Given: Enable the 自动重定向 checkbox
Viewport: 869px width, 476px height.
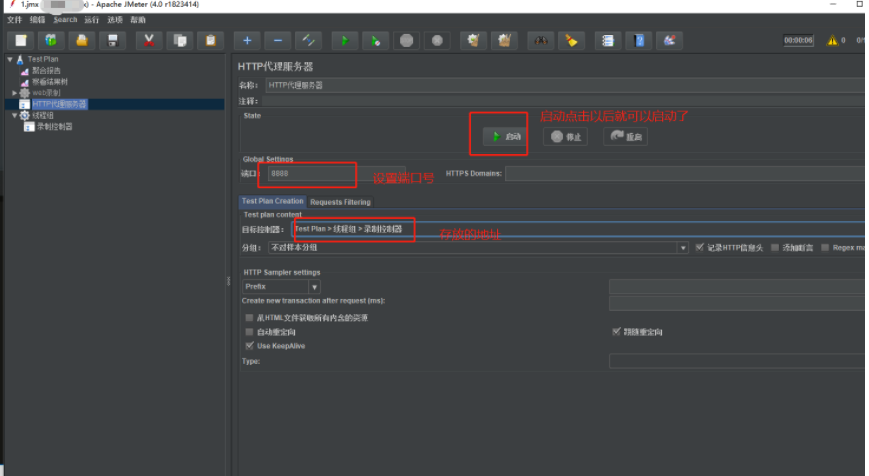Looking at the screenshot, I should pyautogui.click(x=249, y=331).
